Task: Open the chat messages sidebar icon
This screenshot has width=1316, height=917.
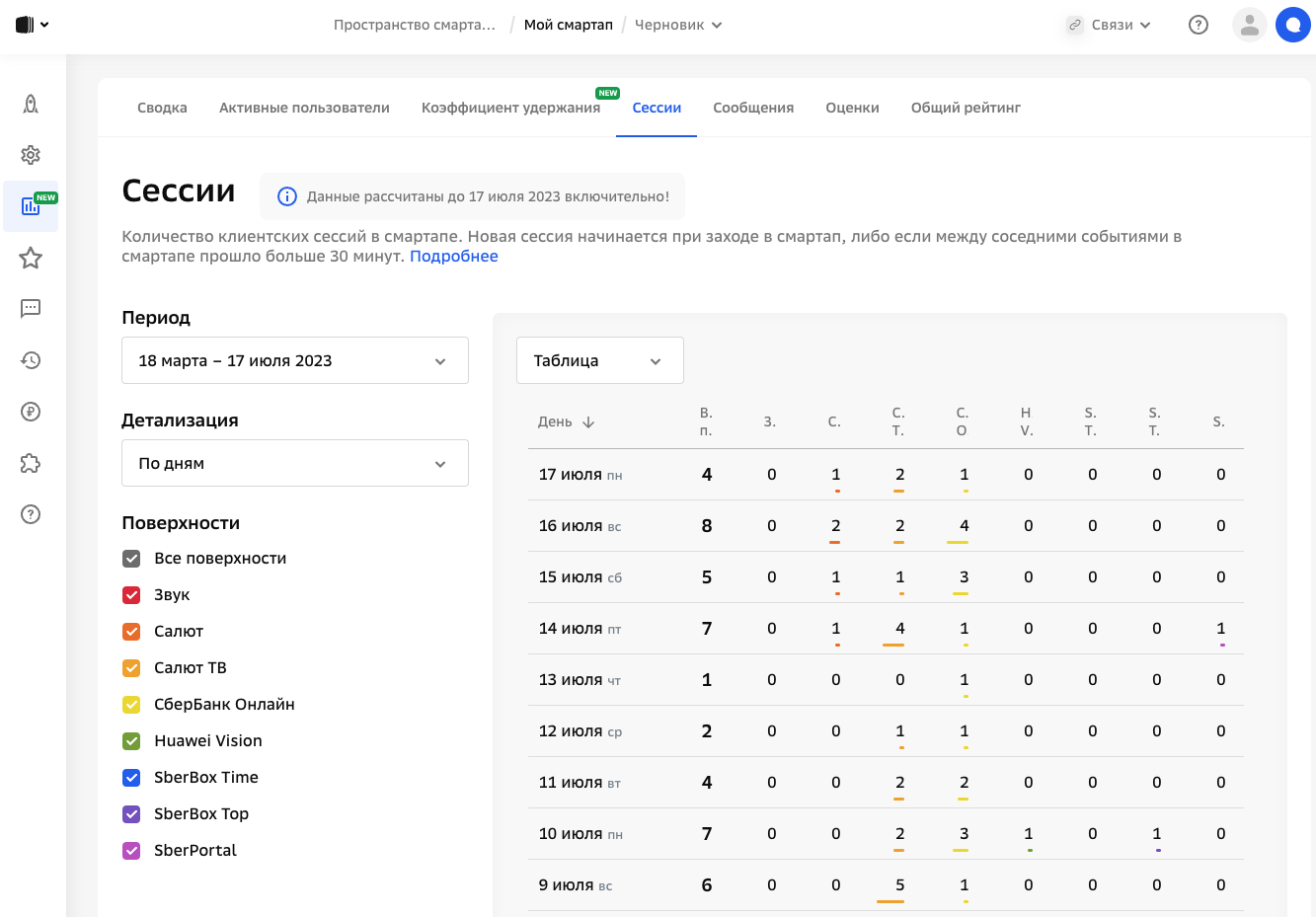Action: click(31, 309)
